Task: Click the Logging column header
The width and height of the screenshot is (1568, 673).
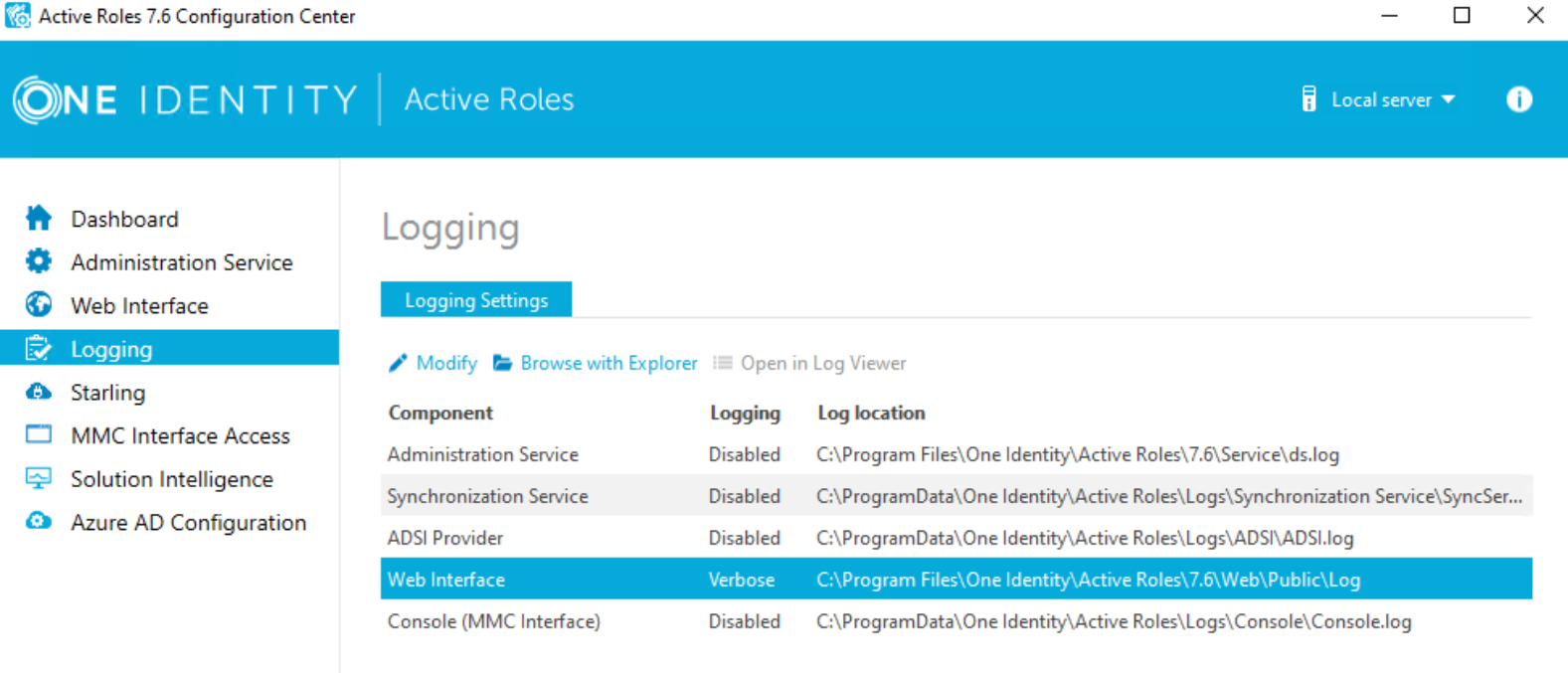Action: tap(745, 413)
